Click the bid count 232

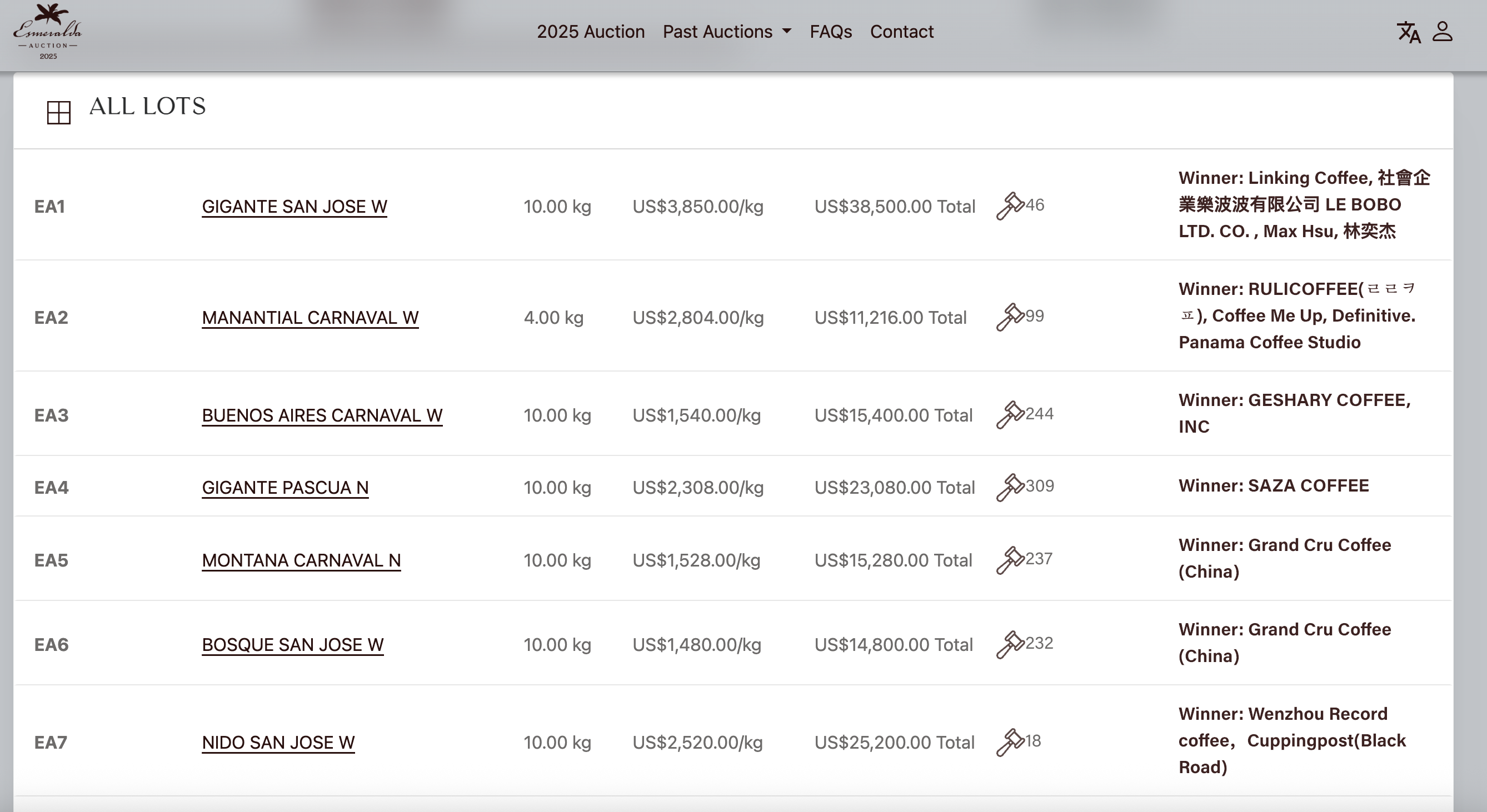pyautogui.click(x=1040, y=643)
